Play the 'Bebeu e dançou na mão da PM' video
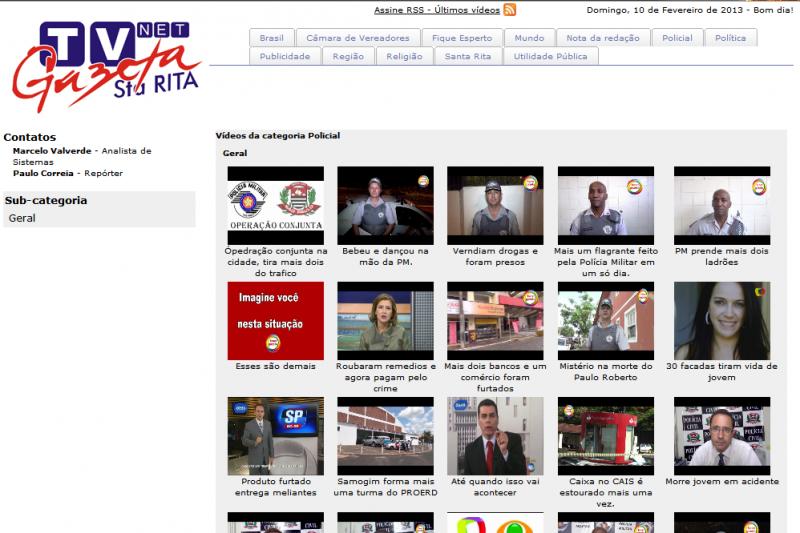The height and width of the screenshot is (533, 800). [385, 205]
